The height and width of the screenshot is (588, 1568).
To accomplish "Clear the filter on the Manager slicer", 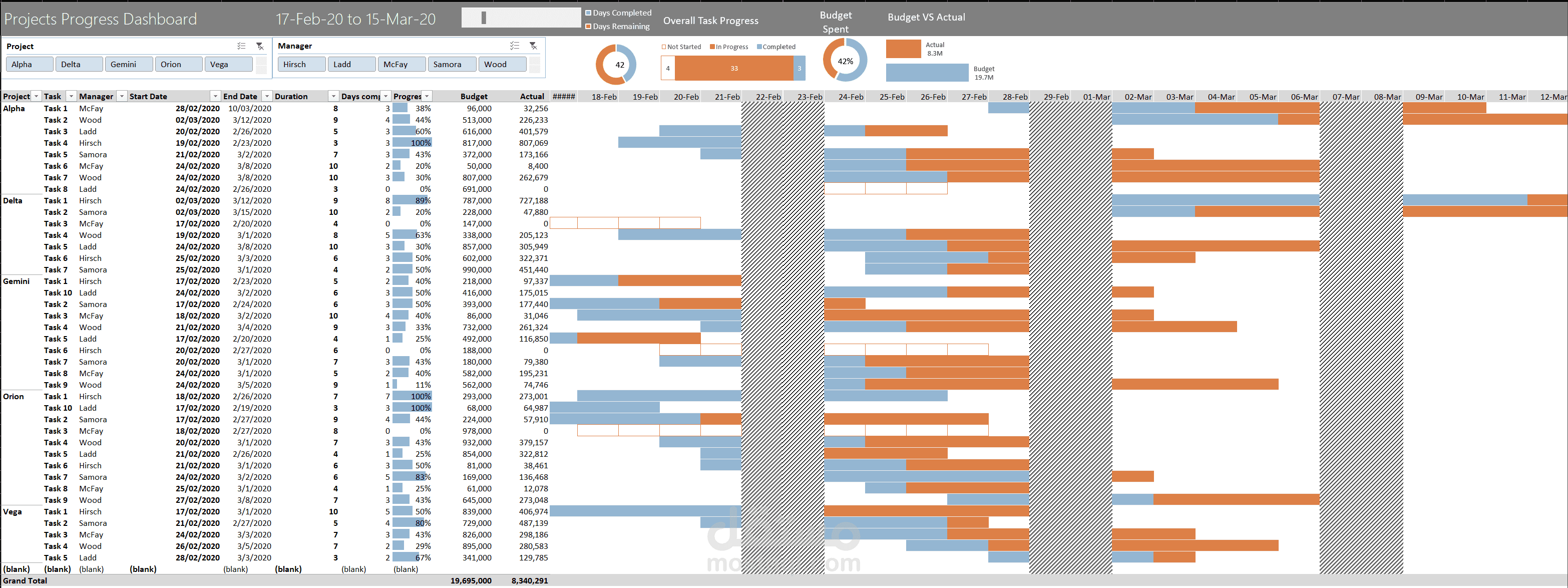I will [533, 46].
